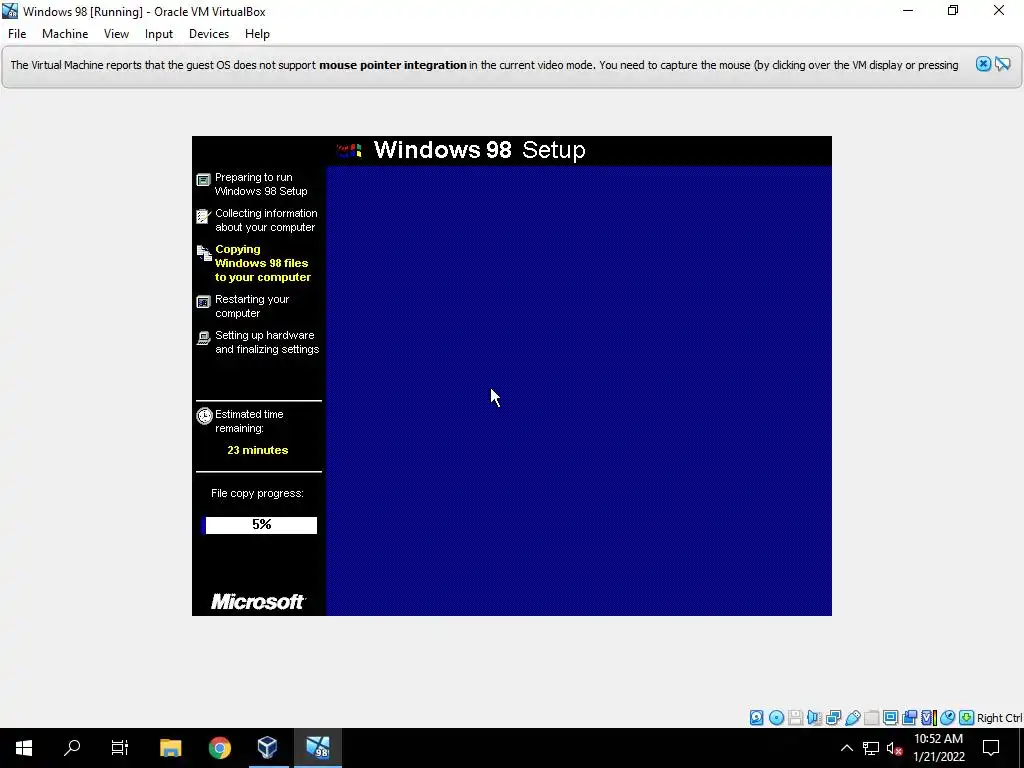Click the muted volume tray icon

pyautogui.click(x=894, y=748)
